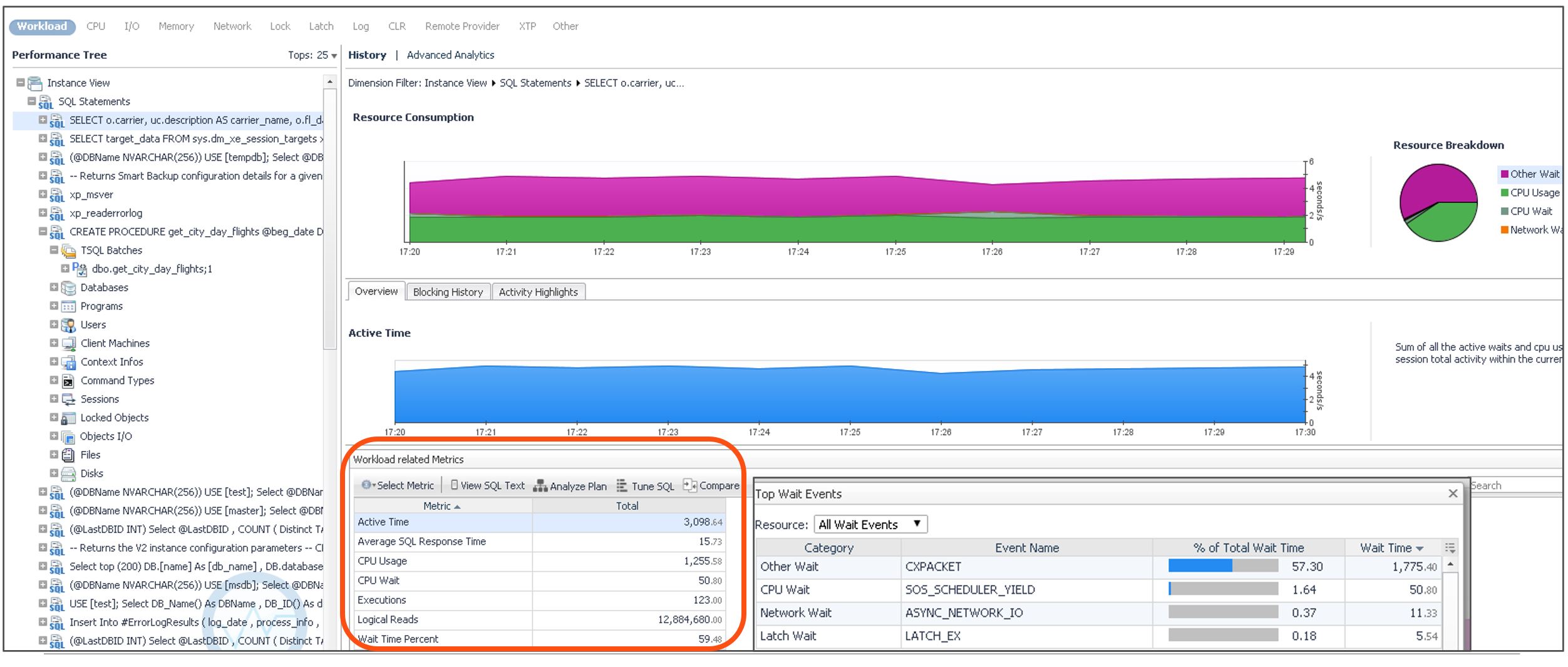The image size is (1568, 667).
Task: Open the Latch tab
Action: coord(321,26)
